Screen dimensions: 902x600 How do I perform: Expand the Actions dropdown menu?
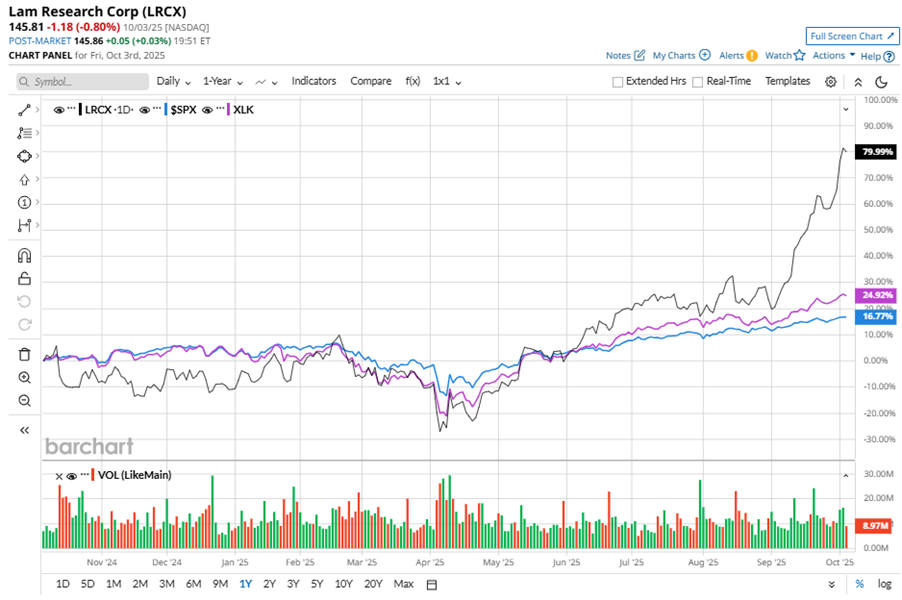pos(833,56)
